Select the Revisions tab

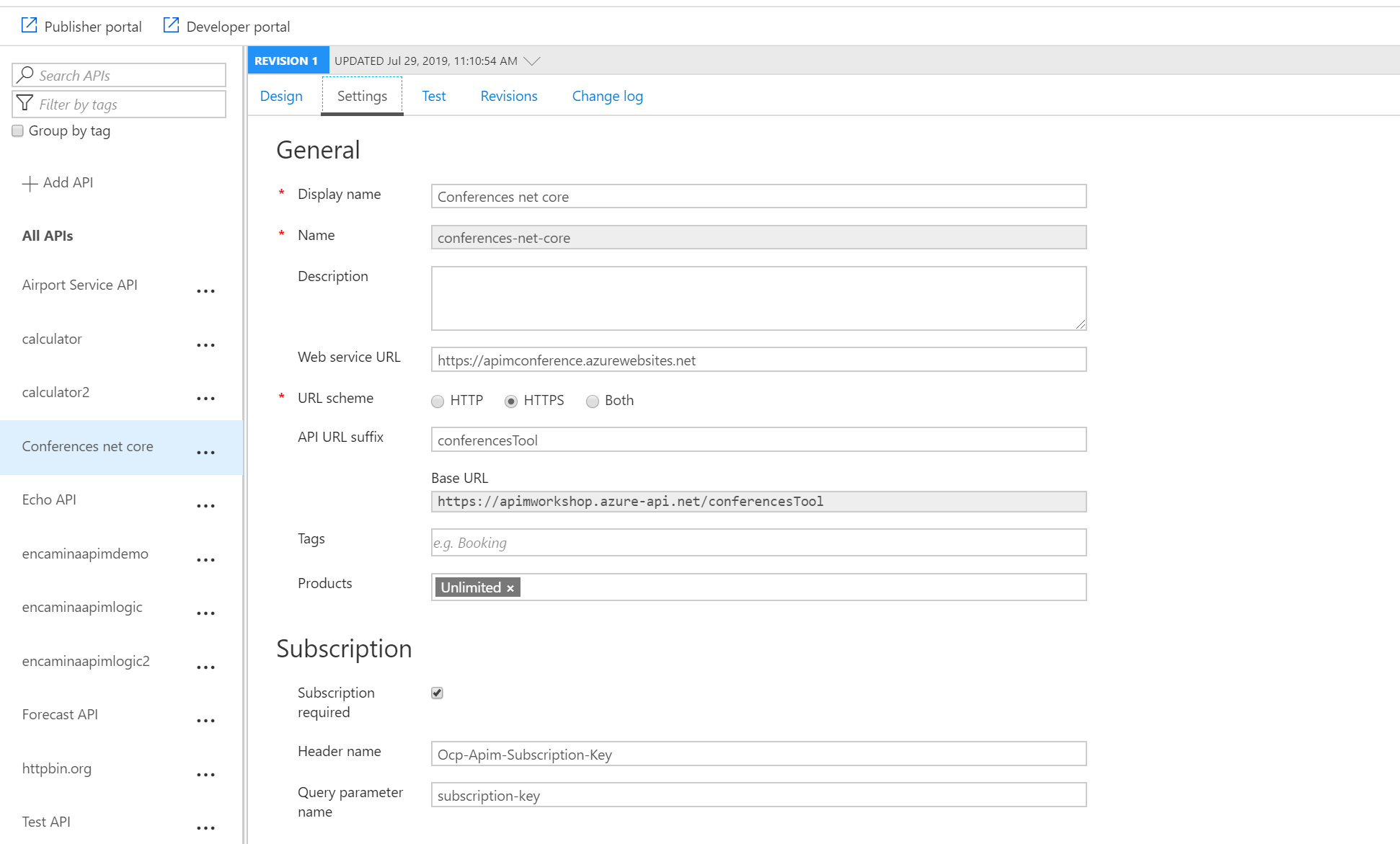pos(508,96)
